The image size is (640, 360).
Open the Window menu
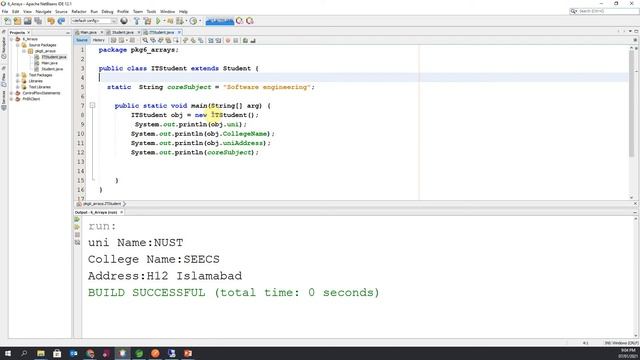(167, 11)
